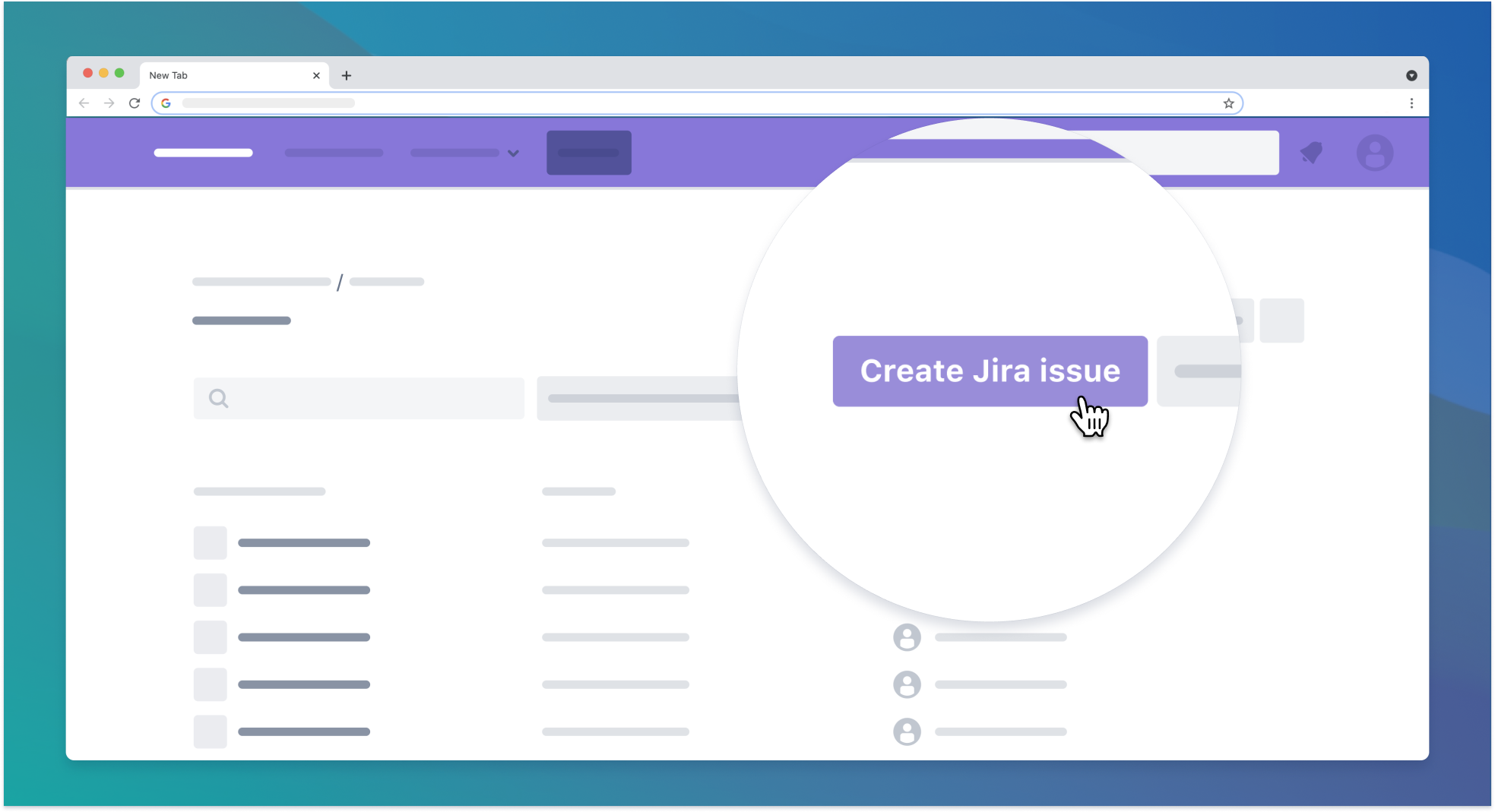Select the active underlined navbar item
This screenshot has width=1495, height=812.
coord(203,153)
